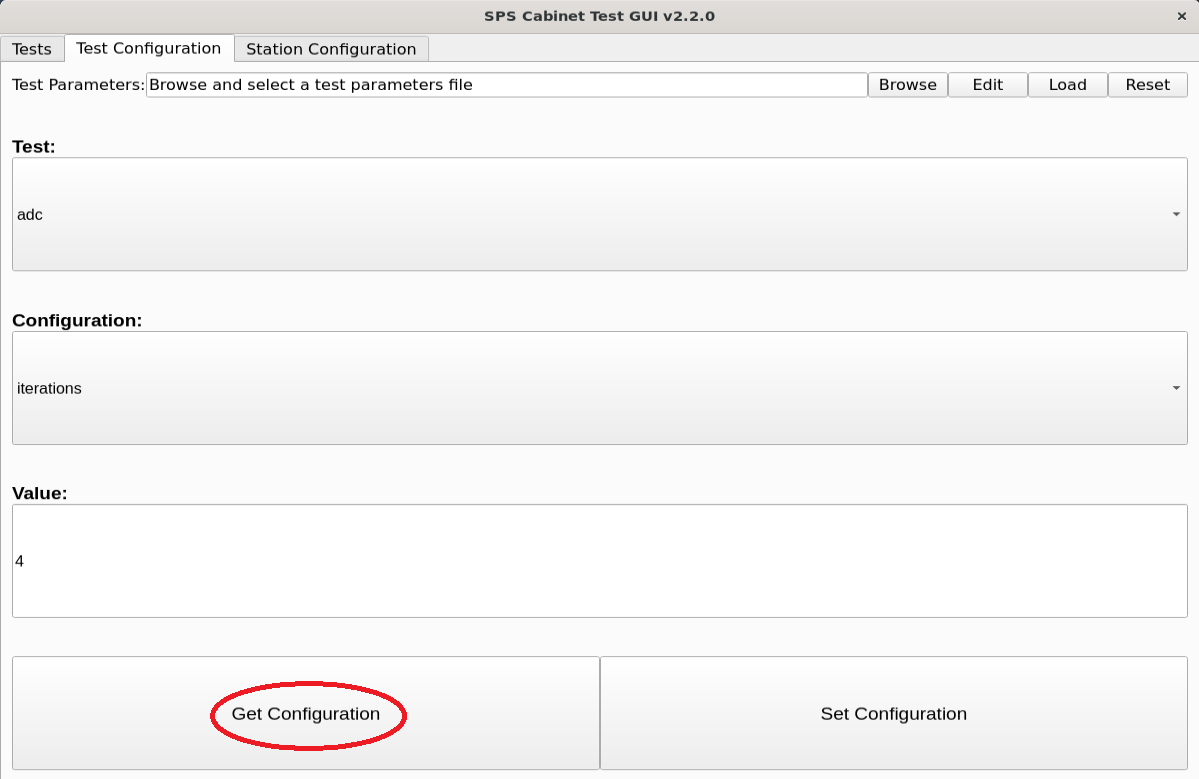Image resolution: width=1199 pixels, height=779 pixels.
Task: Switch to the Tests tab
Action: point(32,49)
